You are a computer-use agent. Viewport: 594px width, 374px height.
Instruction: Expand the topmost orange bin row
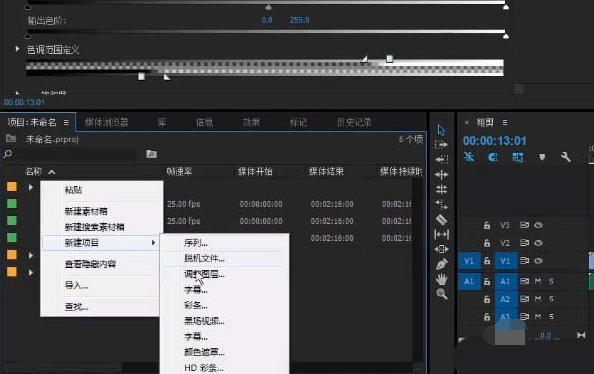coord(31,187)
